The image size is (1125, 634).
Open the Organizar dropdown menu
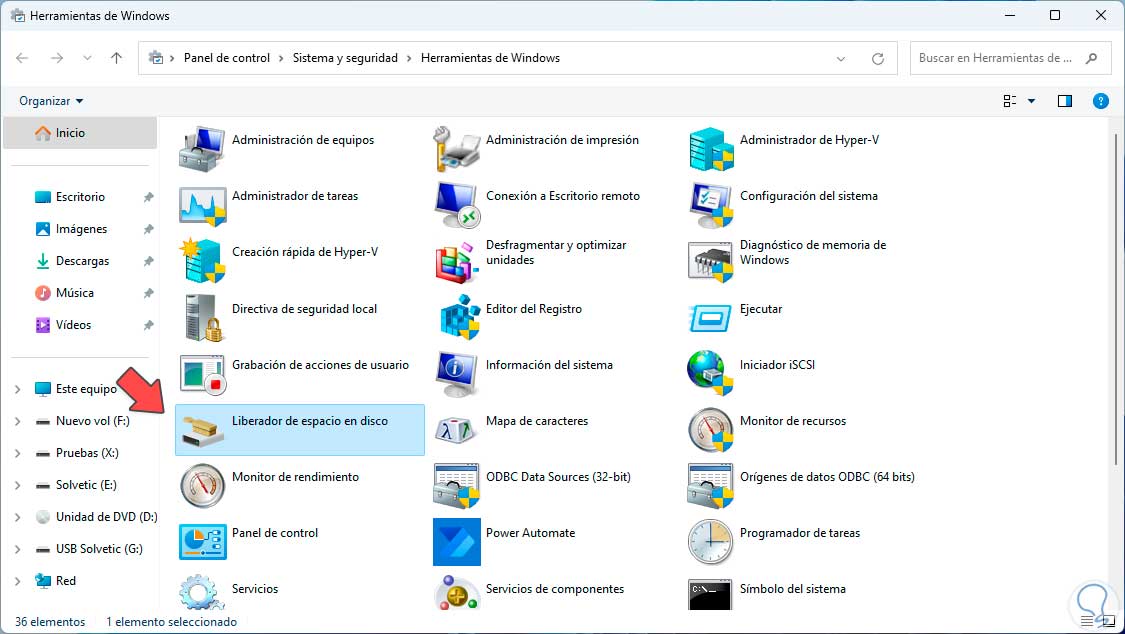51,101
